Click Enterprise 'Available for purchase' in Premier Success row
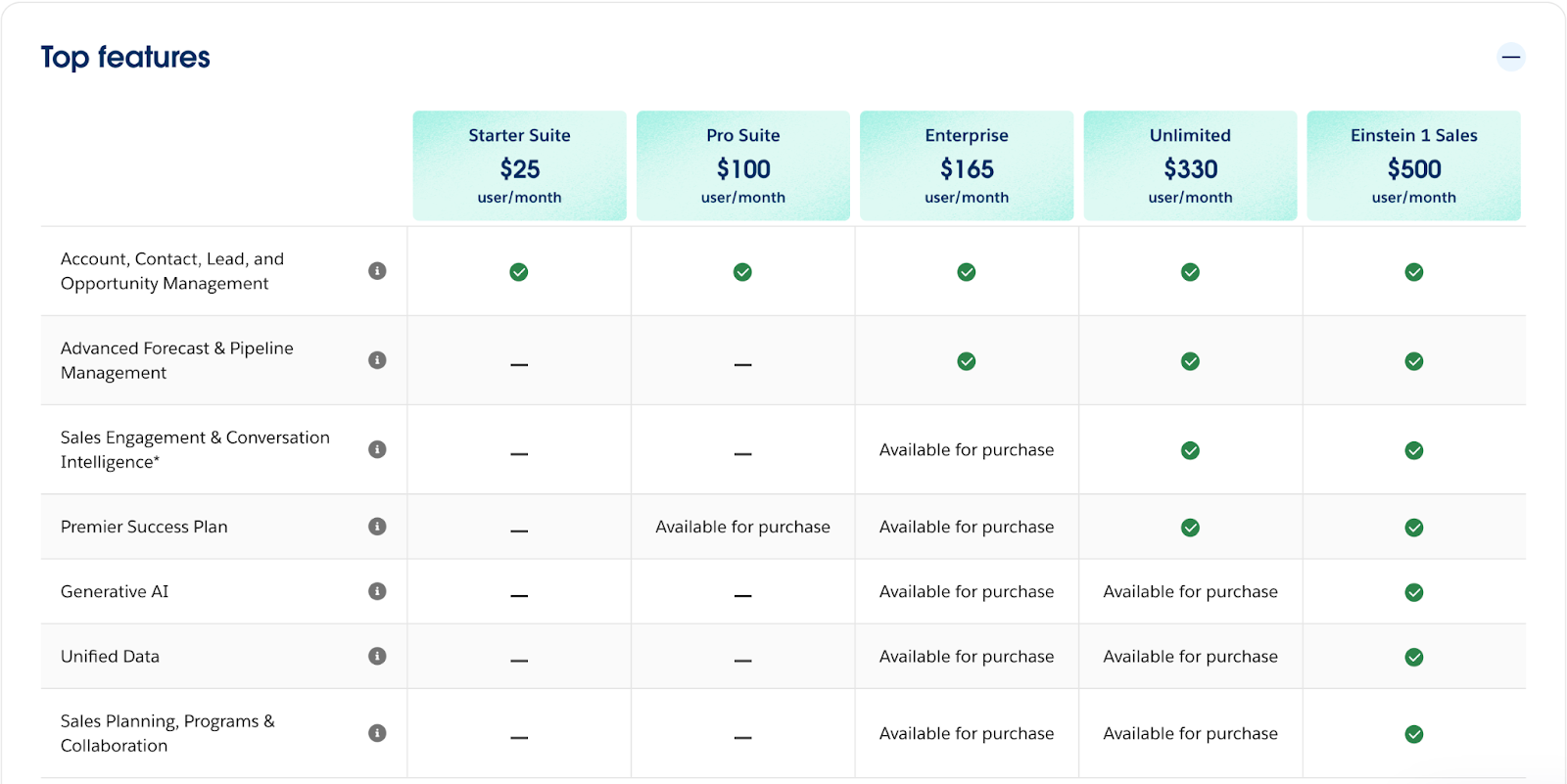 coord(967,527)
